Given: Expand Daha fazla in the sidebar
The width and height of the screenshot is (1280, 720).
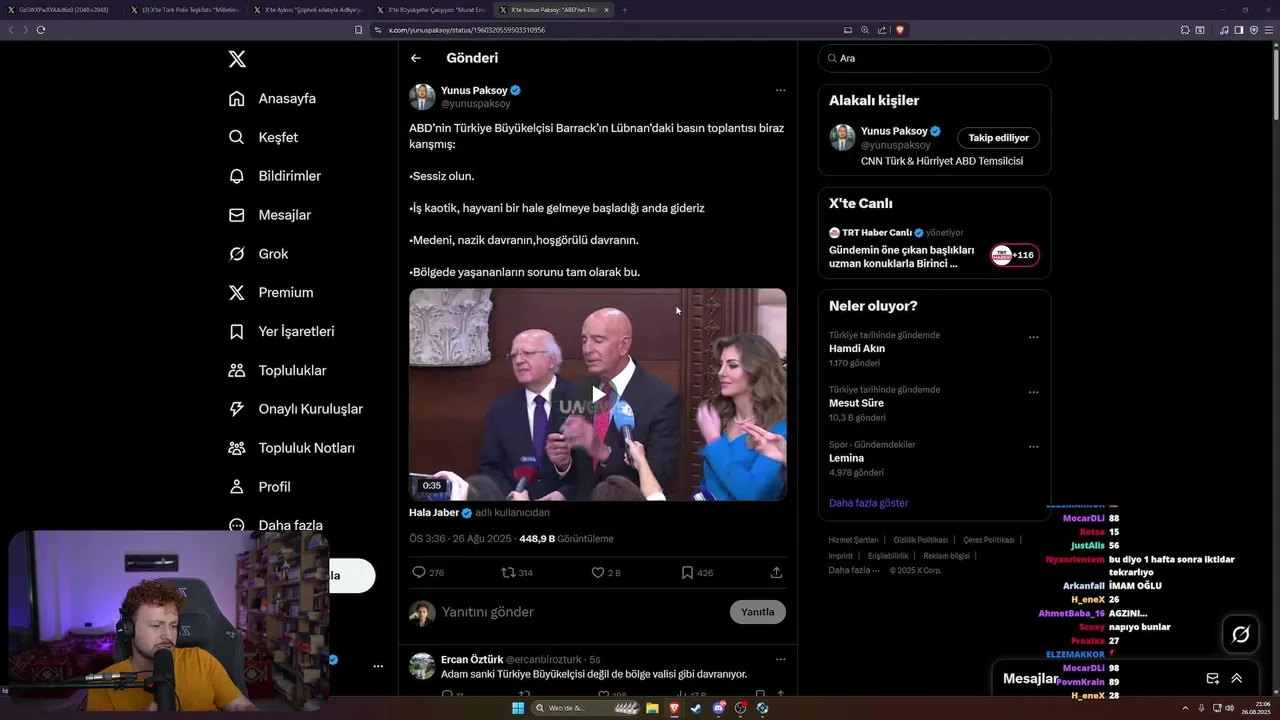Looking at the screenshot, I should (x=276, y=525).
